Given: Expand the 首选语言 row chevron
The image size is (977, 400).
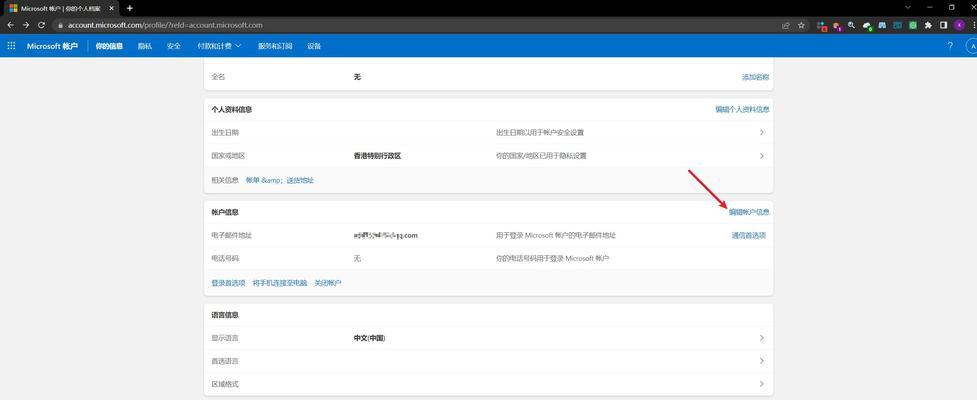Looking at the screenshot, I should 761,361.
